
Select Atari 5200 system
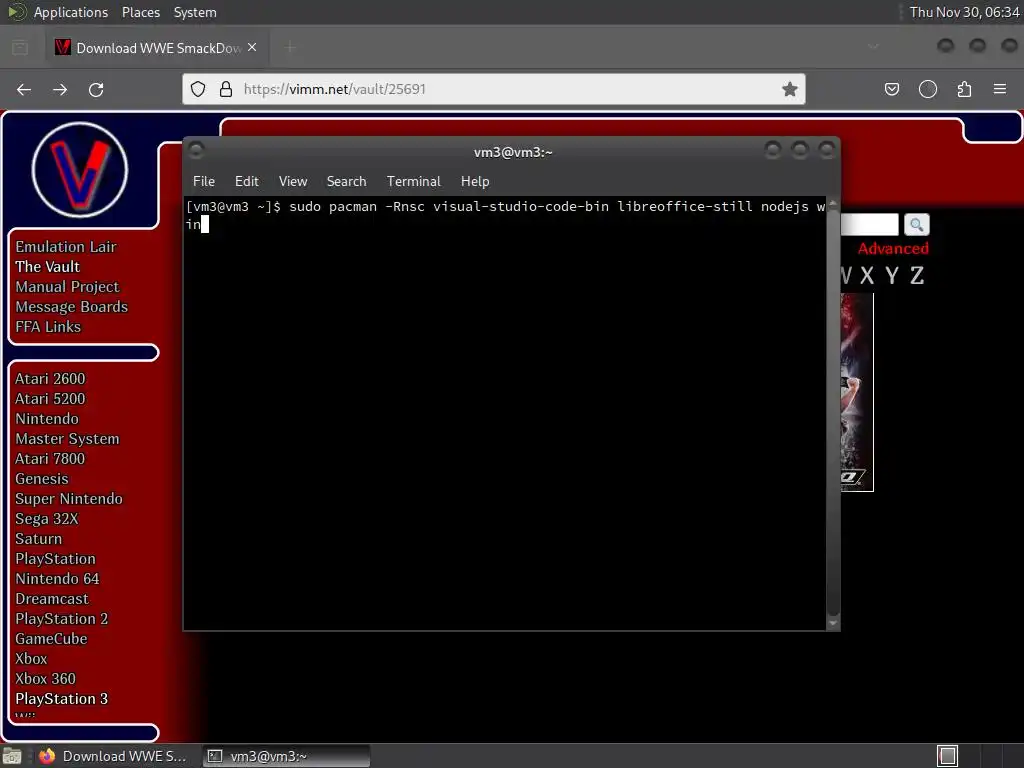(50, 399)
